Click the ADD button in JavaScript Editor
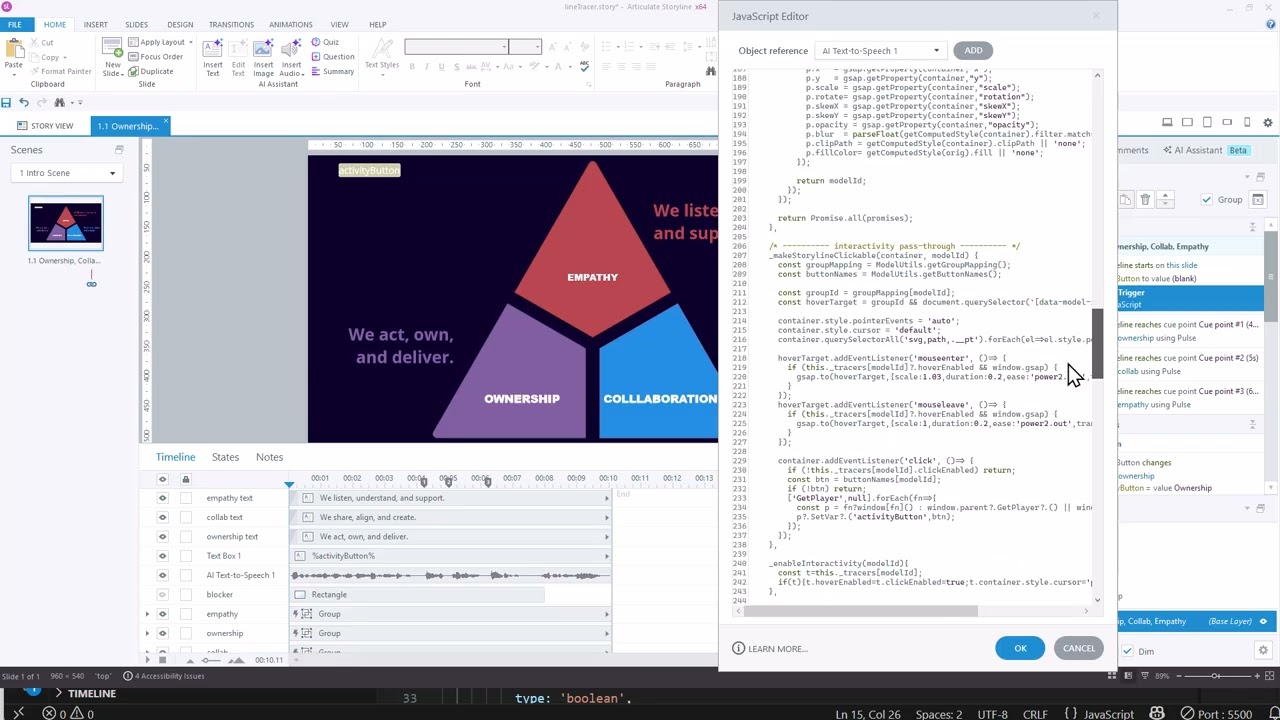1280x720 pixels. pyautogui.click(x=973, y=50)
